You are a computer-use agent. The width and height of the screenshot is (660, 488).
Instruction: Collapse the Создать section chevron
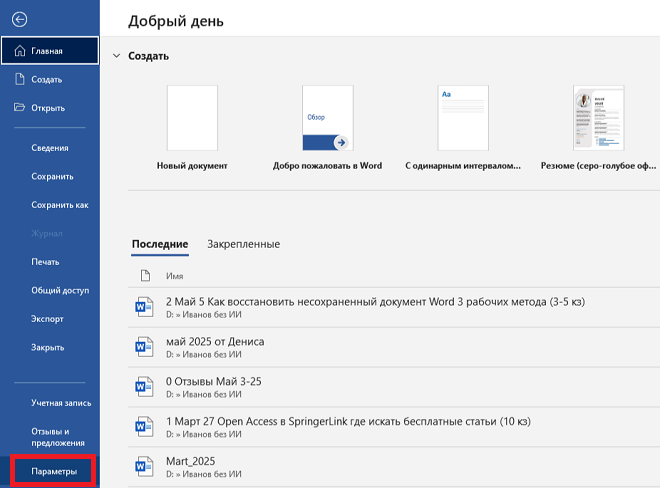pyautogui.click(x=116, y=57)
